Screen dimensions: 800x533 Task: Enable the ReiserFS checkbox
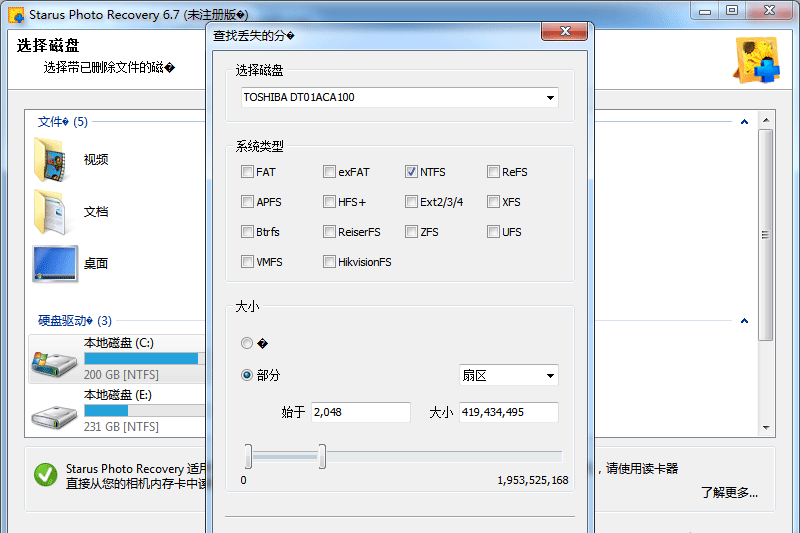329,232
